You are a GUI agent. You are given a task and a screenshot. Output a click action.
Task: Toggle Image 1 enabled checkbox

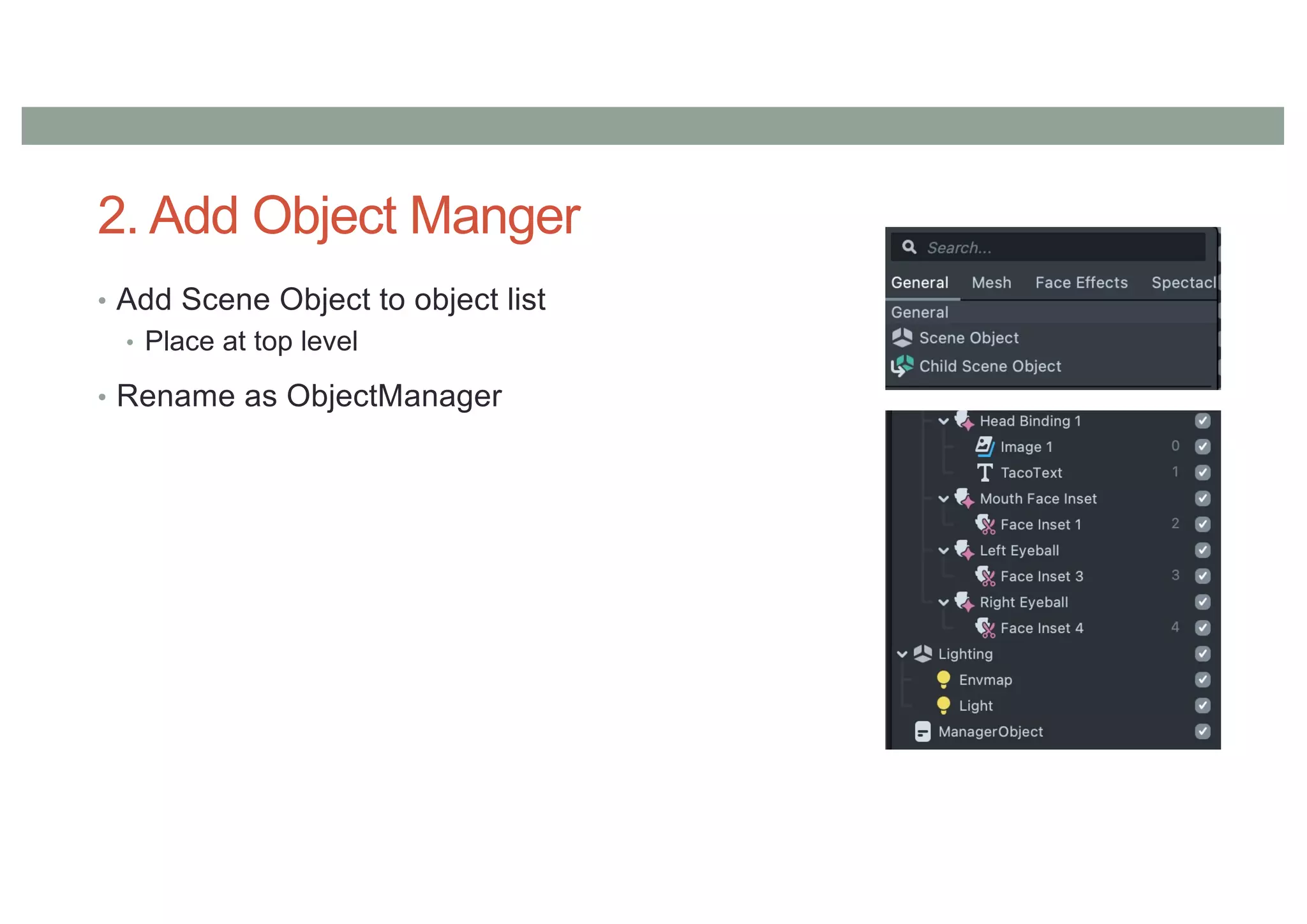tap(1202, 447)
